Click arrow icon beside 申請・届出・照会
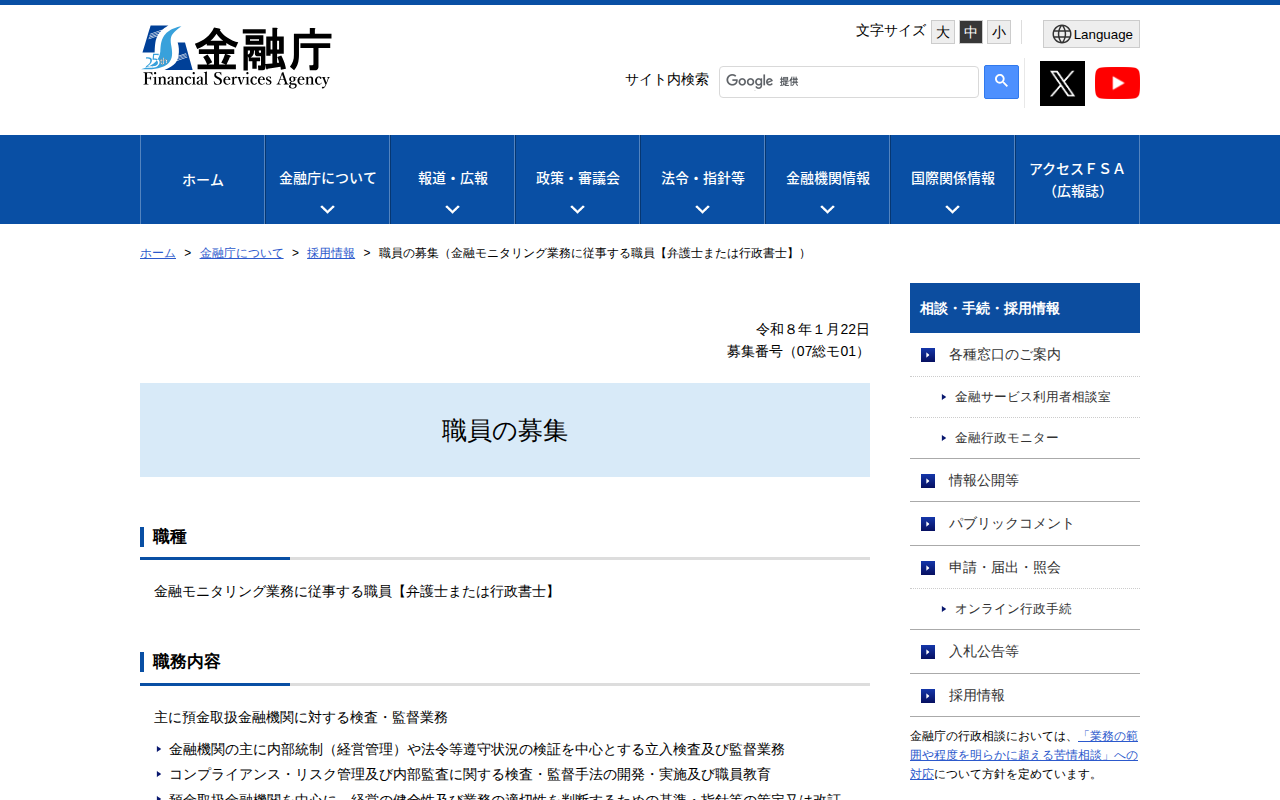This screenshot has width=1280, height=800. (928, 568)
